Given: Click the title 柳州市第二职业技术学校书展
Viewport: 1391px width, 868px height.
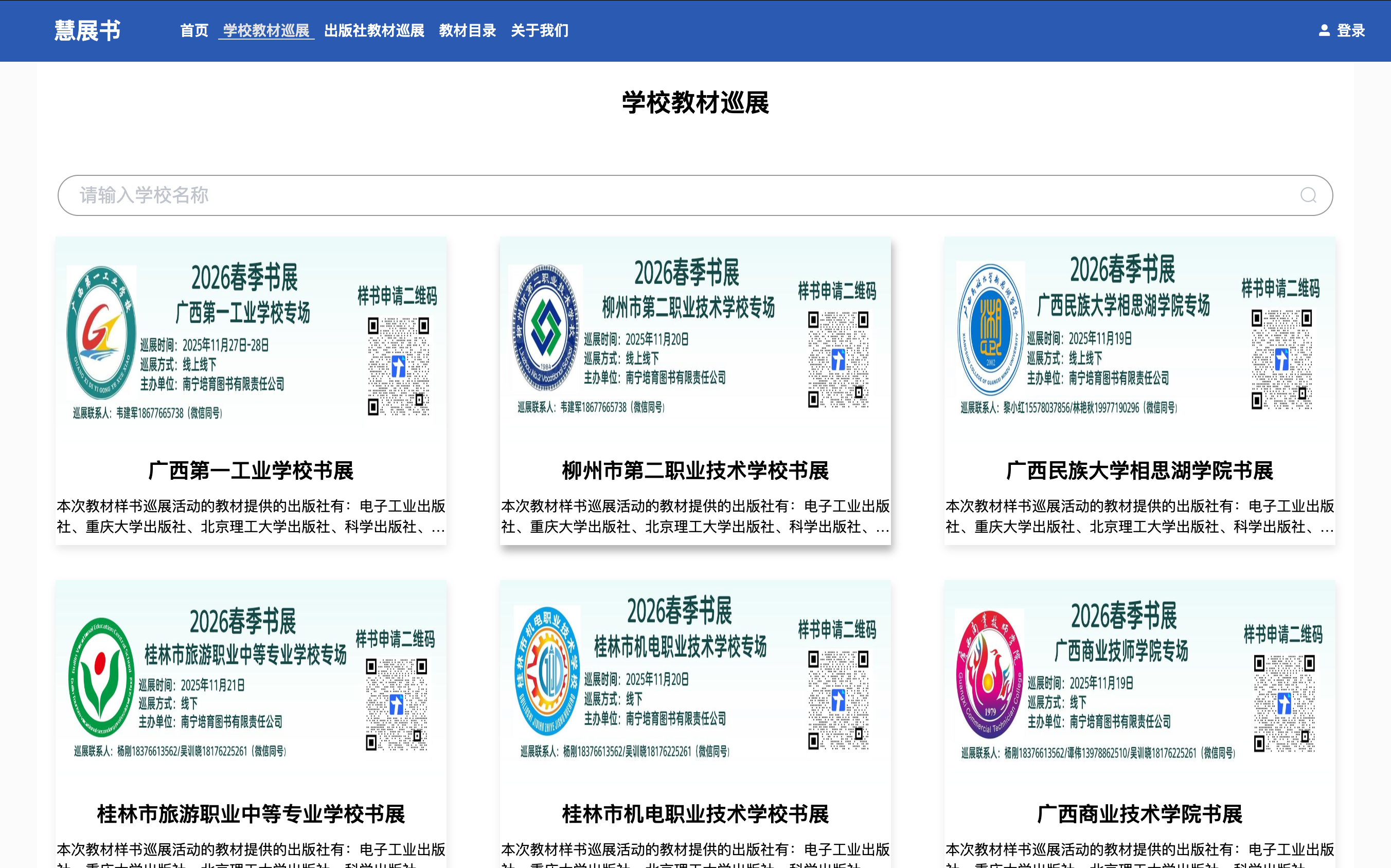Looking at the screenshot, I should [x=695, y=471].
